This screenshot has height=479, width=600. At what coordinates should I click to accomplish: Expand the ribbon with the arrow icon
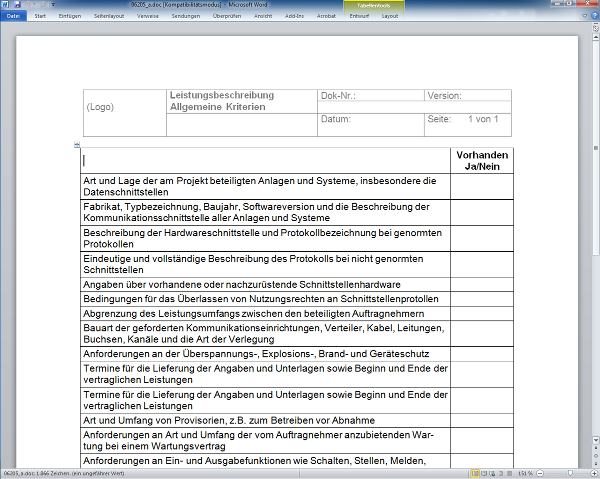pyautogui.click(x=583, y=16)
